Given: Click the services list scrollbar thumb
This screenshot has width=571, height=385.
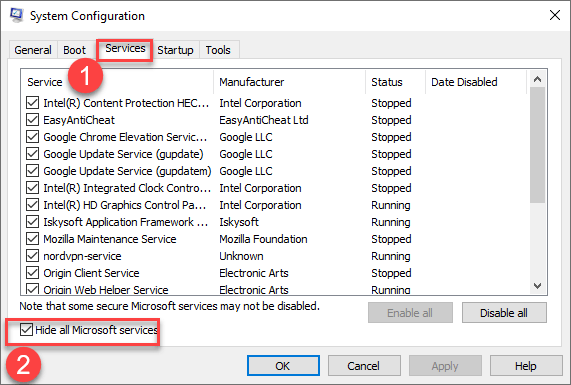Looking at the screenshot, I should tap(537, 145).
